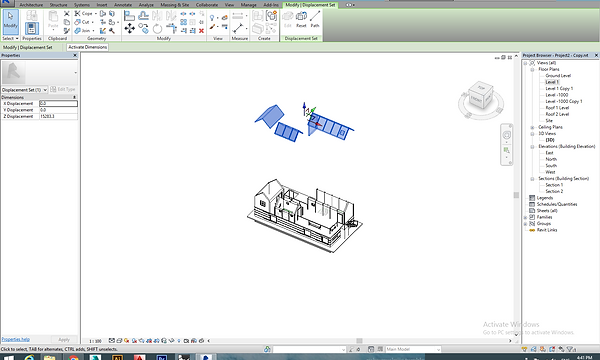Open the Cope tool dropdown arrow
Viewport: 600px width, 360px height.
tap(96, 13)
